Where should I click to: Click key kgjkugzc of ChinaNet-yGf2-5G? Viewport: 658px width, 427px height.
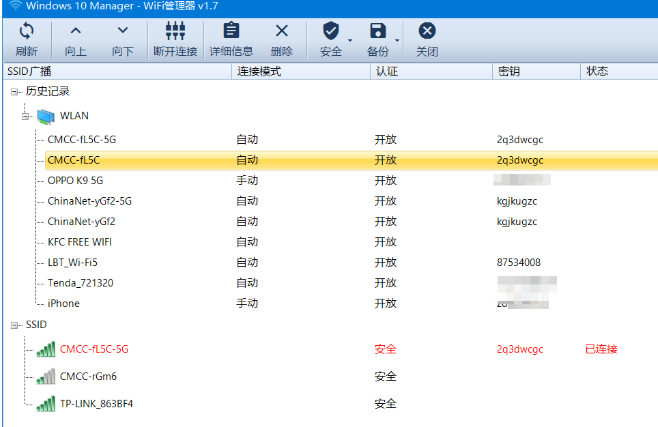[x=517, y=202]
